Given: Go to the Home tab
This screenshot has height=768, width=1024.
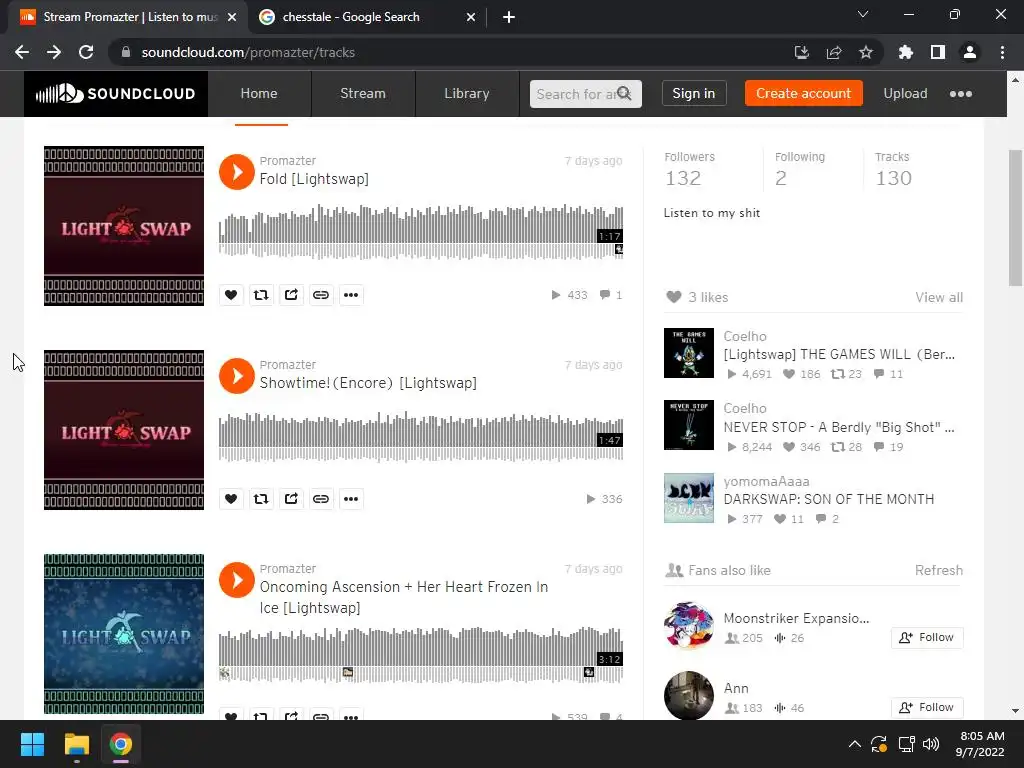Looking at the screenshot, I should [259, 93].
